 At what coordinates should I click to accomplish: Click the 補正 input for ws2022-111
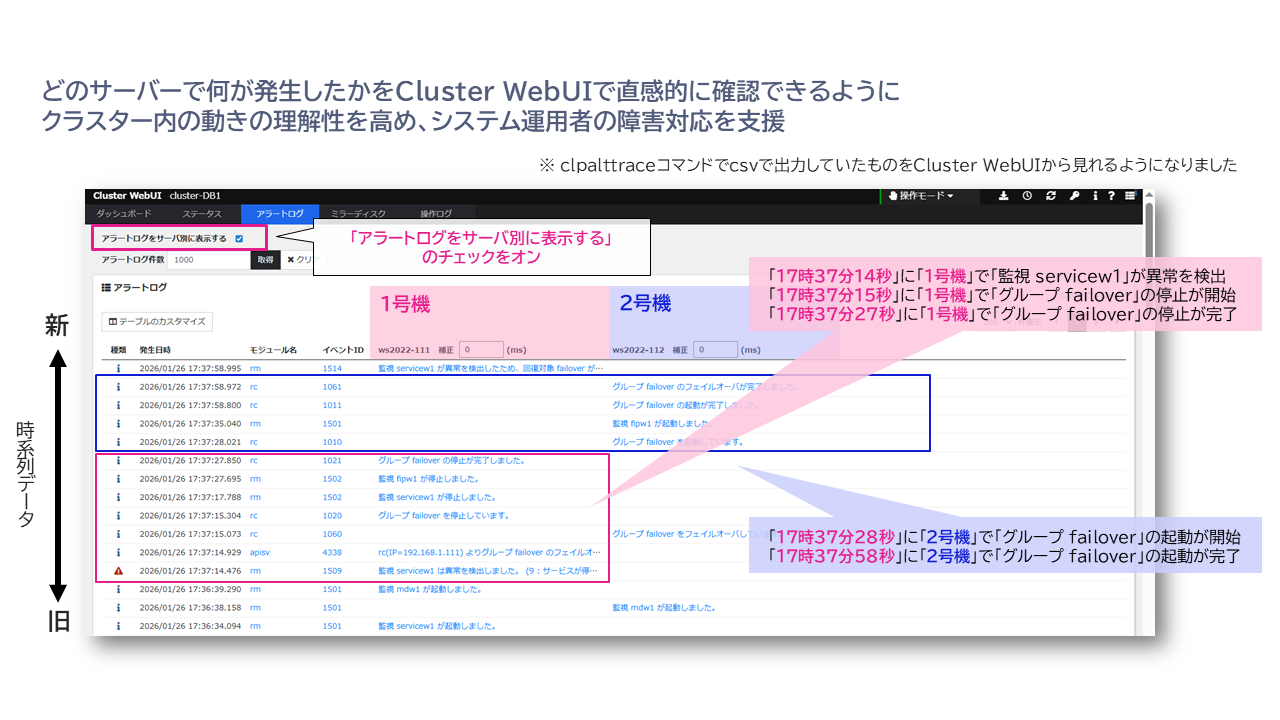(x=481, y=350)
